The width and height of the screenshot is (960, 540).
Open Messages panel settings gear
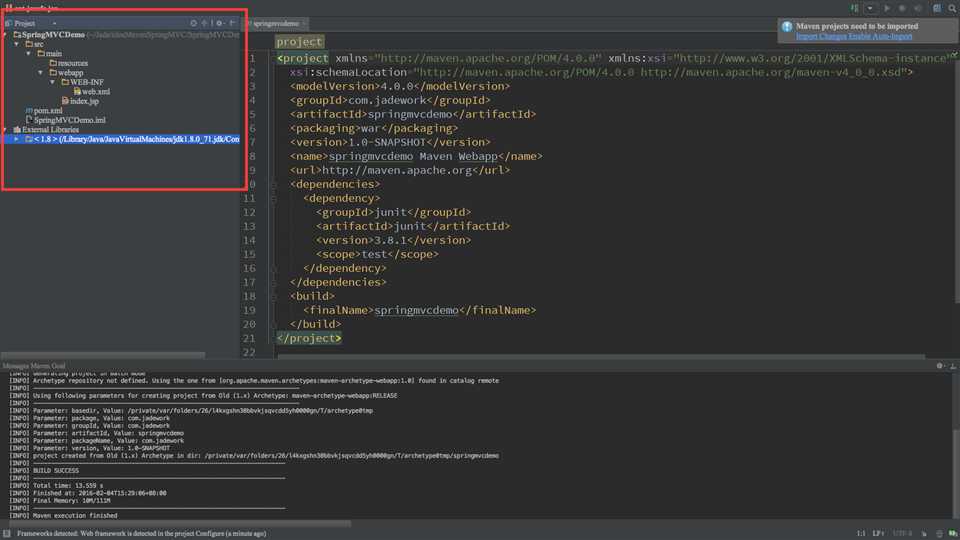pyautogui.click(x=940, y=366)
